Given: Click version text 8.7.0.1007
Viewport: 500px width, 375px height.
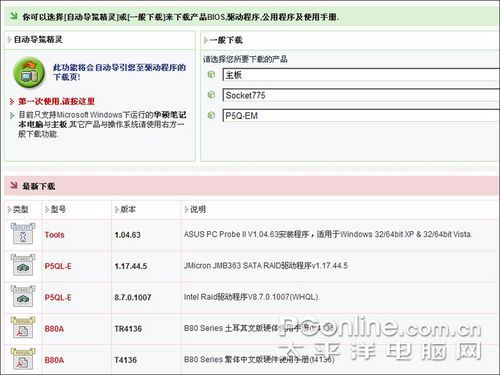Looking at the screenshot, I should point(133,297).
